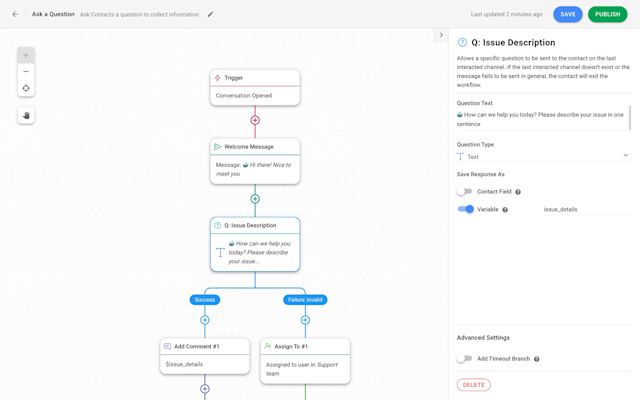Image resolution: width=640 pixels, height=400 pixels.
Task: Enable the Contact Field toggle
Action: click(x=464, y=191)
